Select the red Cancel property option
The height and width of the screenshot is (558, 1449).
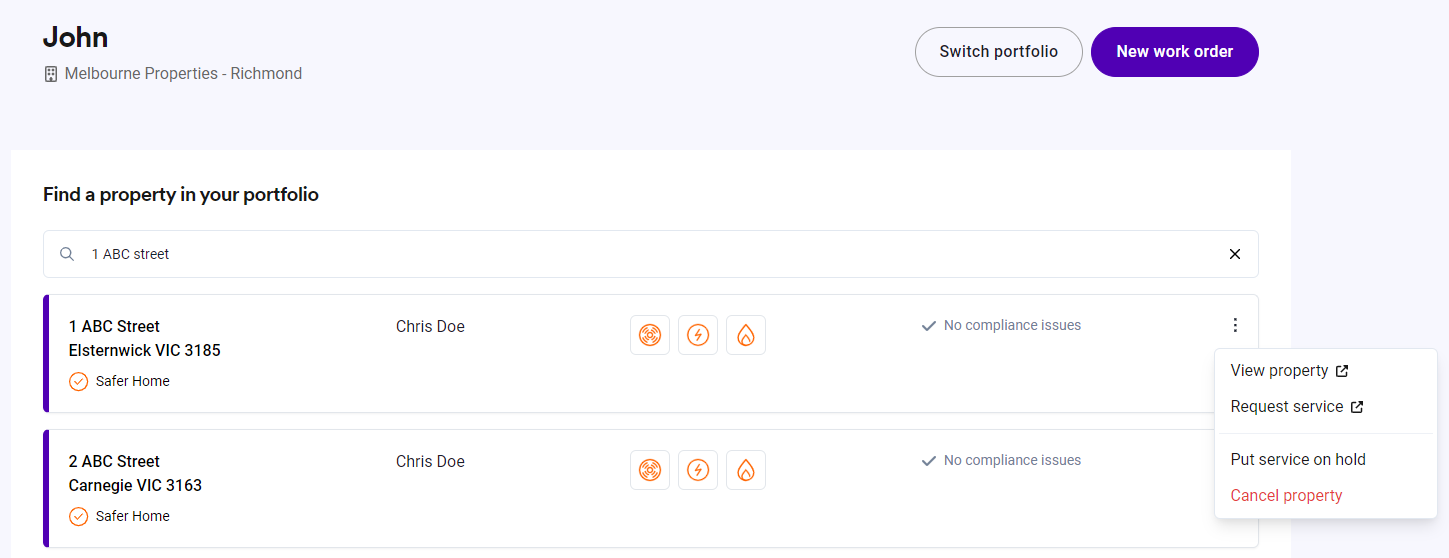1286,496
